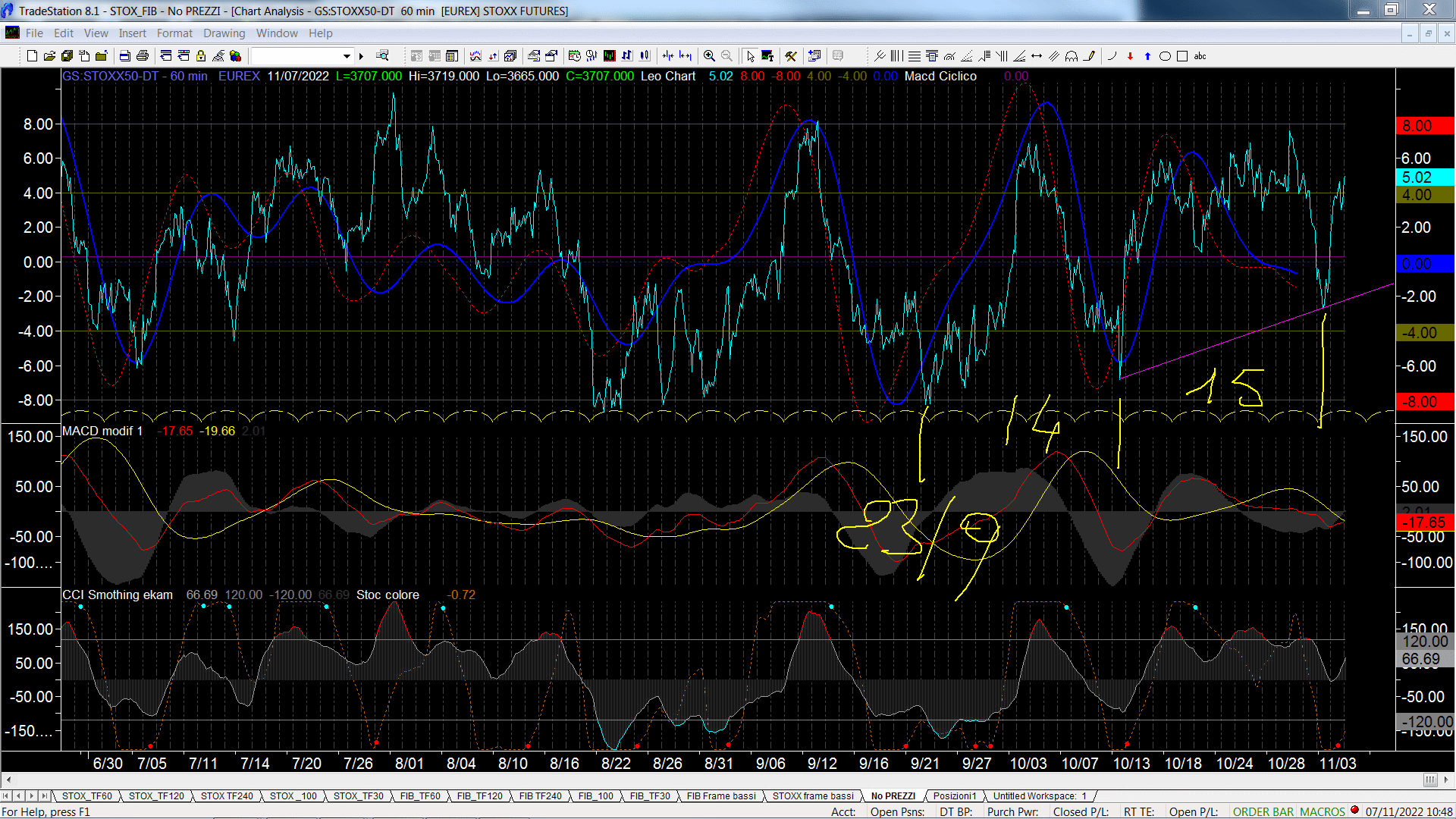Open the symbol combo box dropdown
The image size is (1456, 819).
pos(347,56)
